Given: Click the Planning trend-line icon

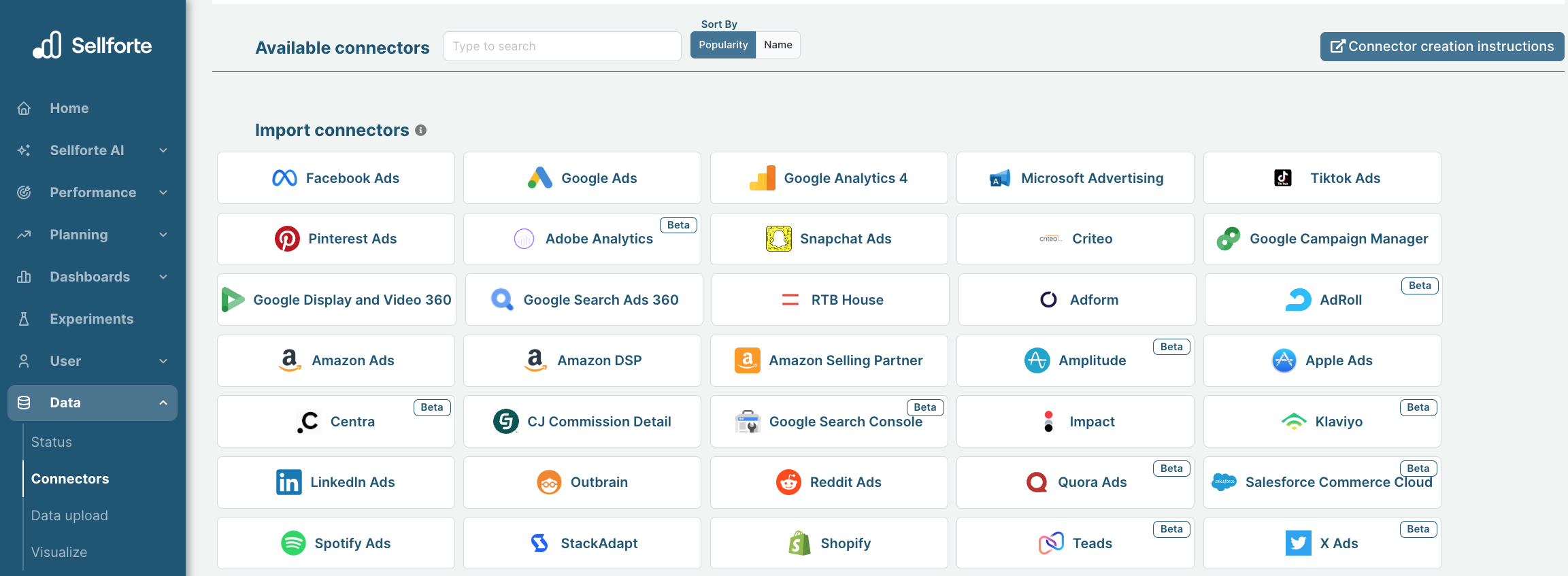Looking at the screenshot, I should (x=24, y=235).
